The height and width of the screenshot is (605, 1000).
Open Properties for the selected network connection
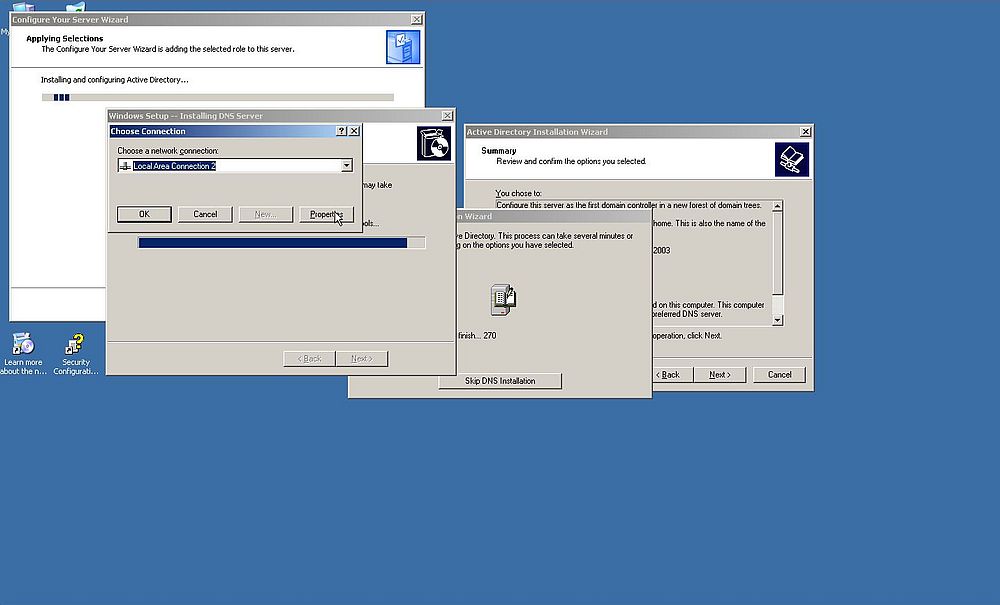(x=326, y=214)
